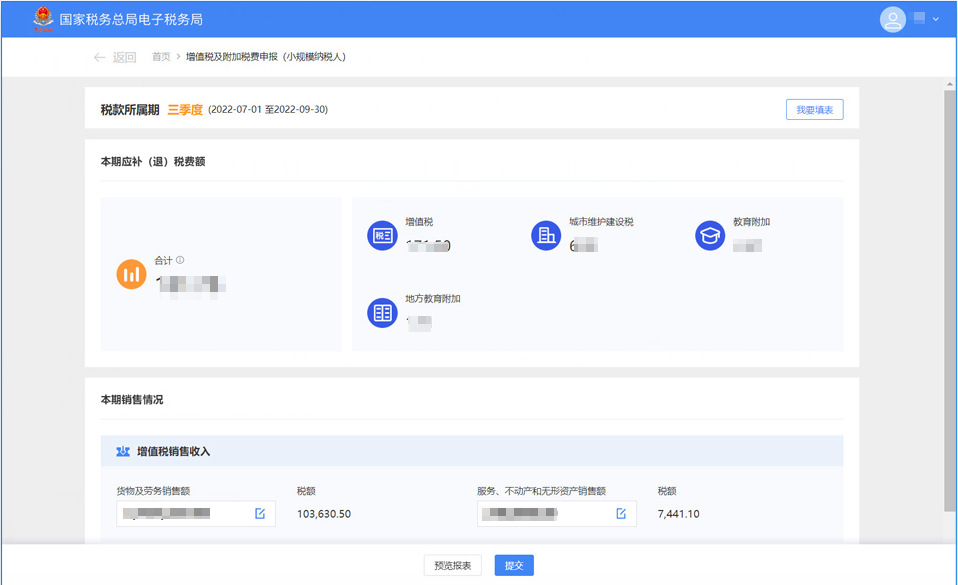Submit the declaration with 提交
Image resolution: width=958 pixels, height=585 pixels.
[x=514, y=565]
